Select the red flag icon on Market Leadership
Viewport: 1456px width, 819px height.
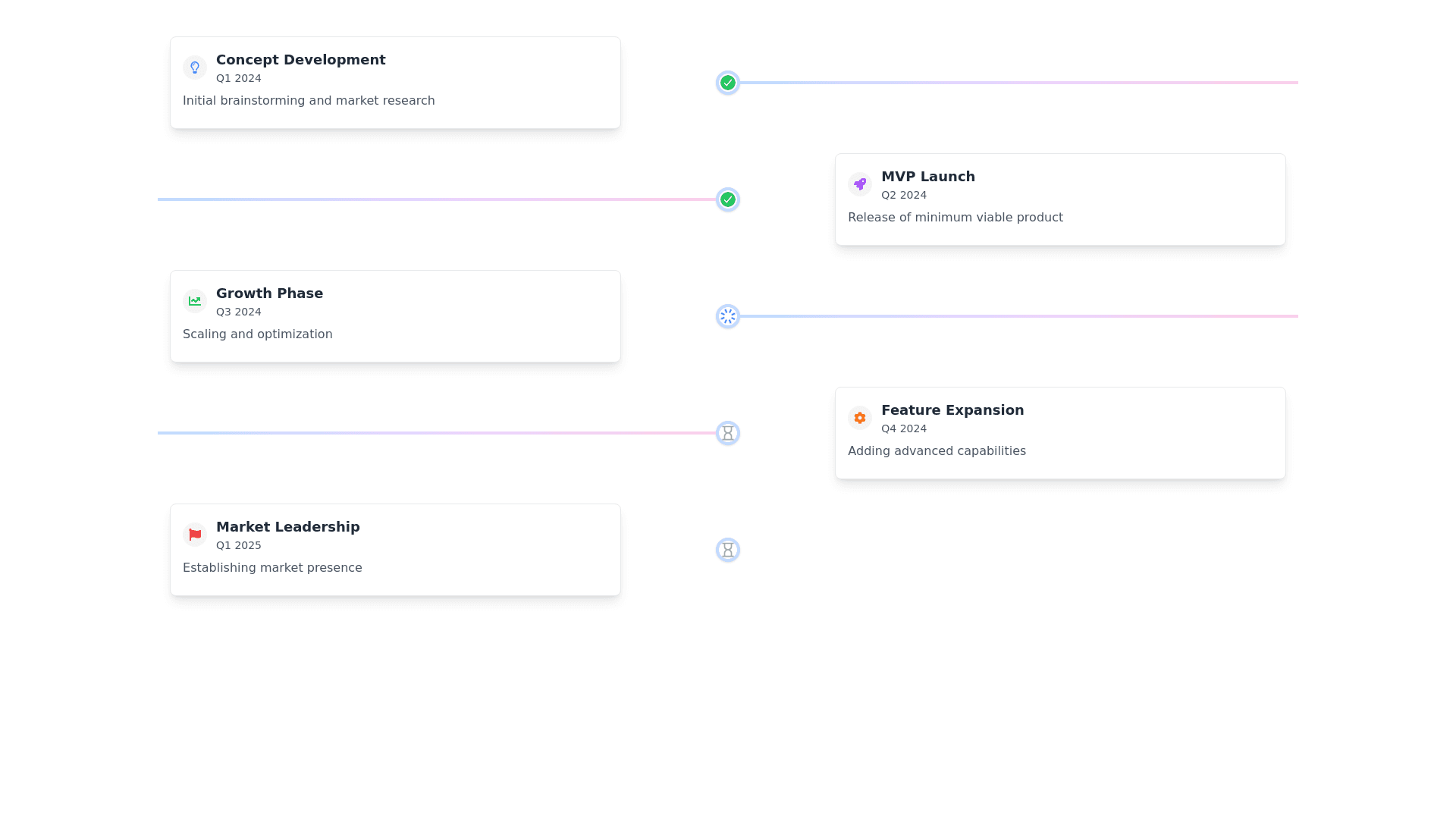(x=195, y=534)
